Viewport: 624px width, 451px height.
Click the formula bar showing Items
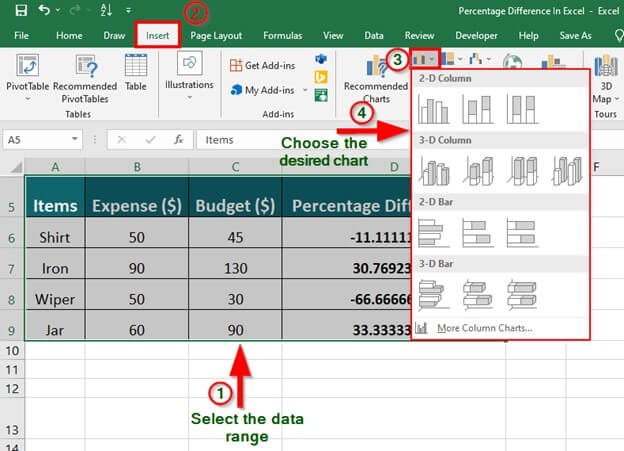click(x=302, y=140)
